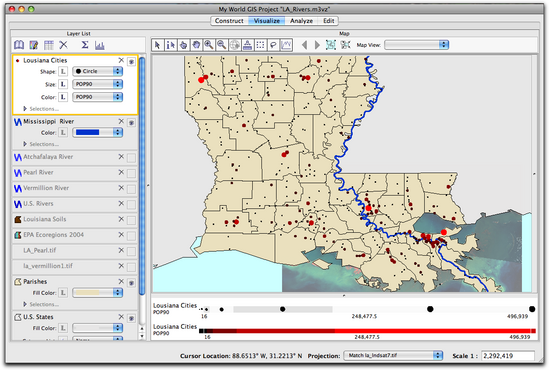549x370 pixels.
Task: Open the Map View dropdown
Action: pyautogui.click(x=416, y=45)
